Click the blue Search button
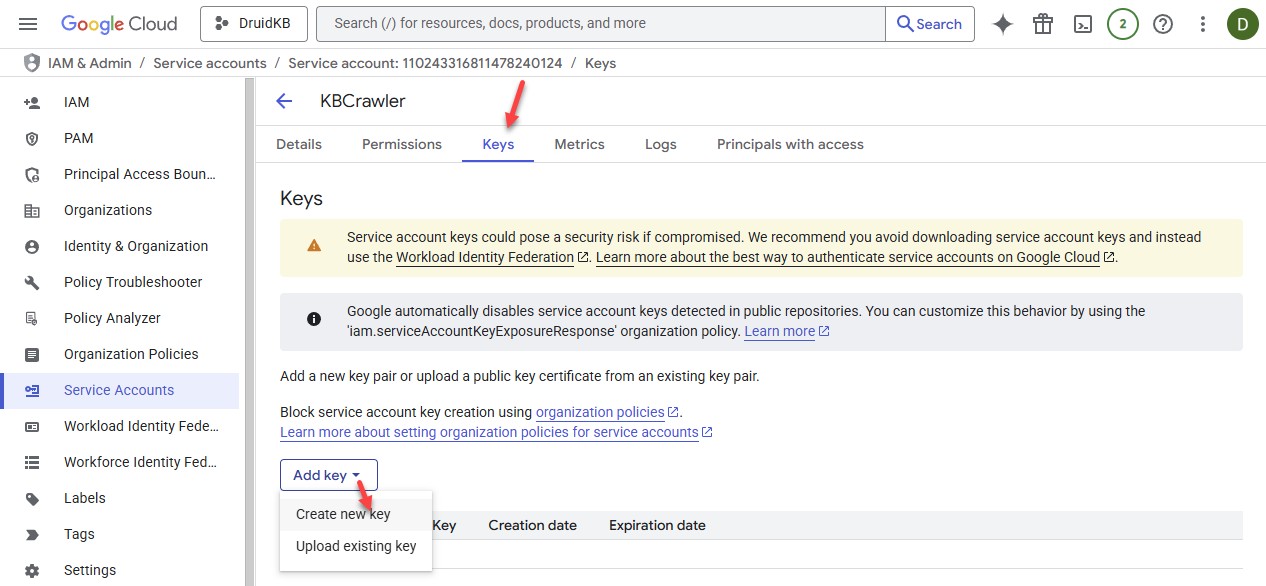Viewport: 1266px width, 586px height. click(930, 24)
